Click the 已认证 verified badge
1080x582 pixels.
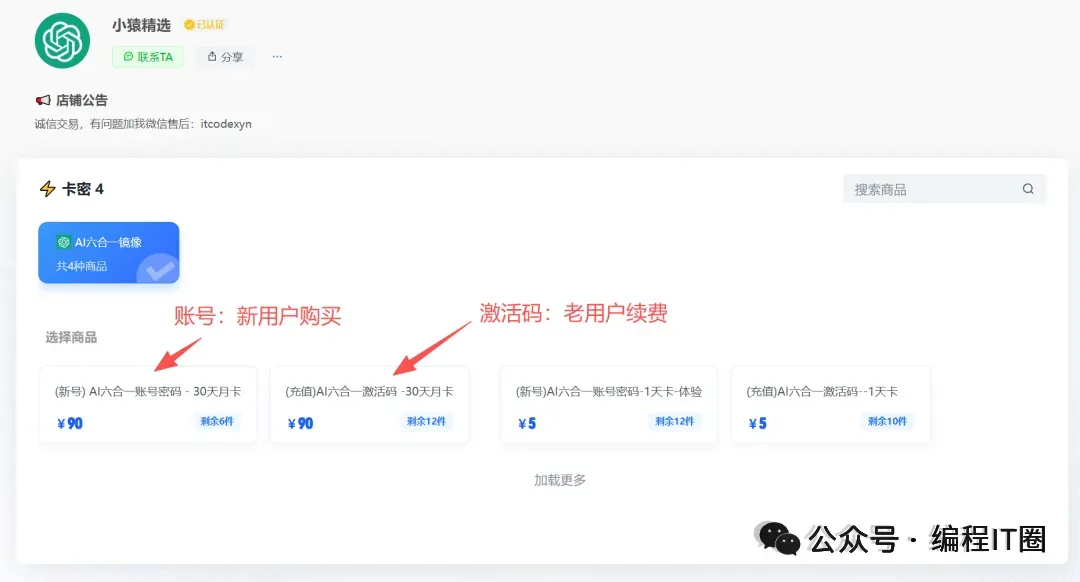(x=204, y=25)
